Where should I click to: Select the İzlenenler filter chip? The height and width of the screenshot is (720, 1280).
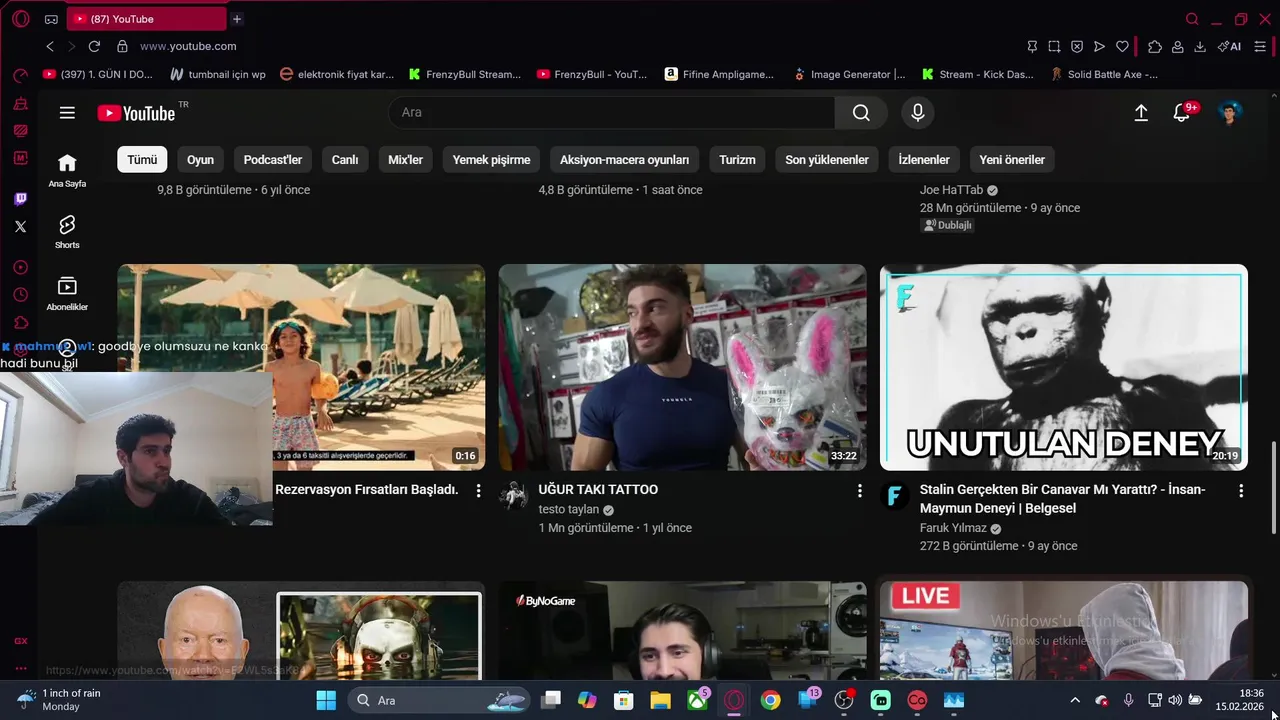(x=924, y=160)
